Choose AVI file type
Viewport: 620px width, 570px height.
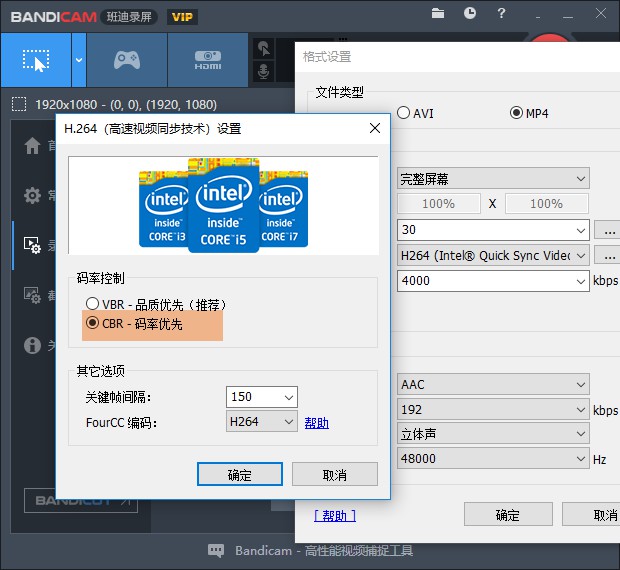point(415,113)
